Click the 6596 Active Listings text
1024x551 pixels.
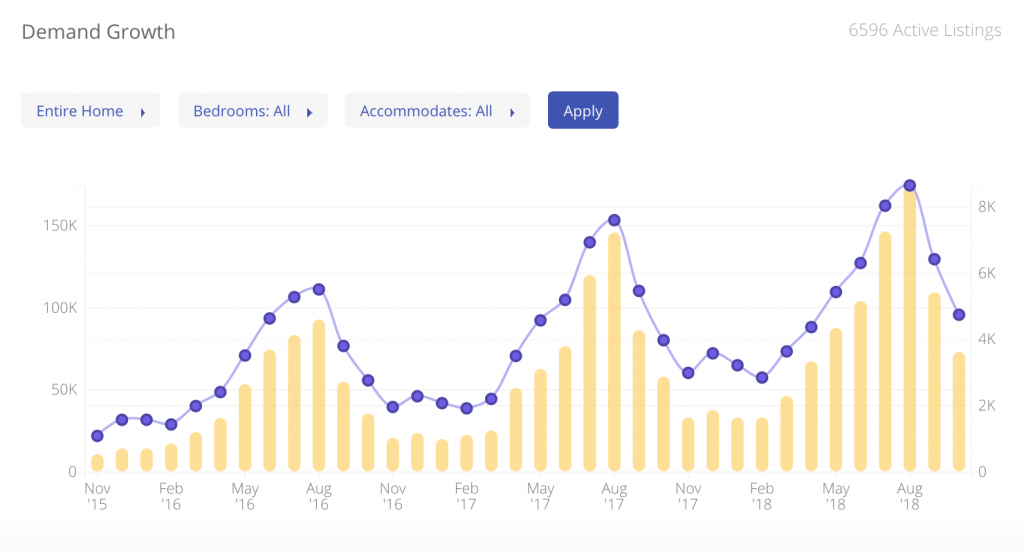[924, 31]
